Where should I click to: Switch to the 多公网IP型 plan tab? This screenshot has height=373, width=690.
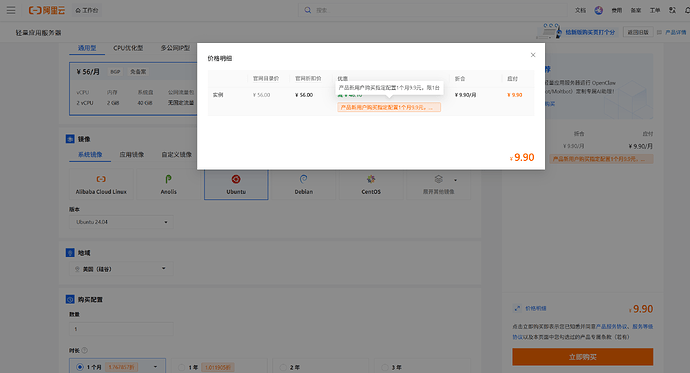tap(175, 48)
